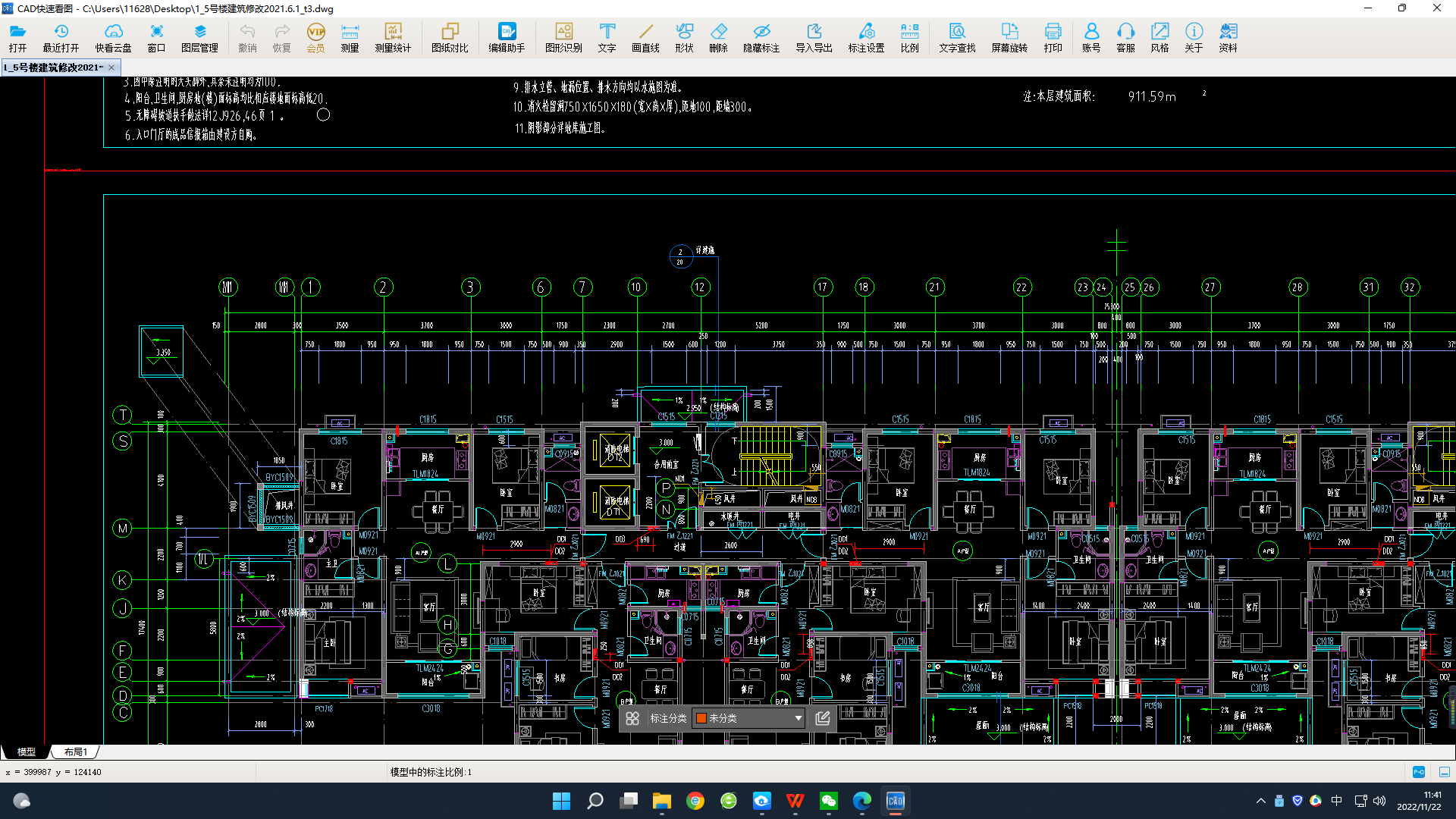This screenshot has width=1456, height=819.
Task: Click the 打印 print icon
Action: coord(1053,37)
